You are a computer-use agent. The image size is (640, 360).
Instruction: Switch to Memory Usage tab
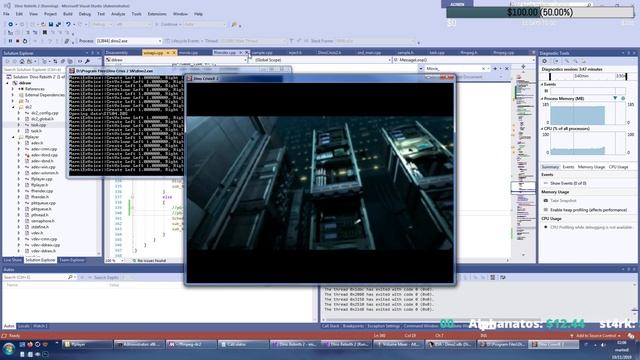click(x=591, y=167)
